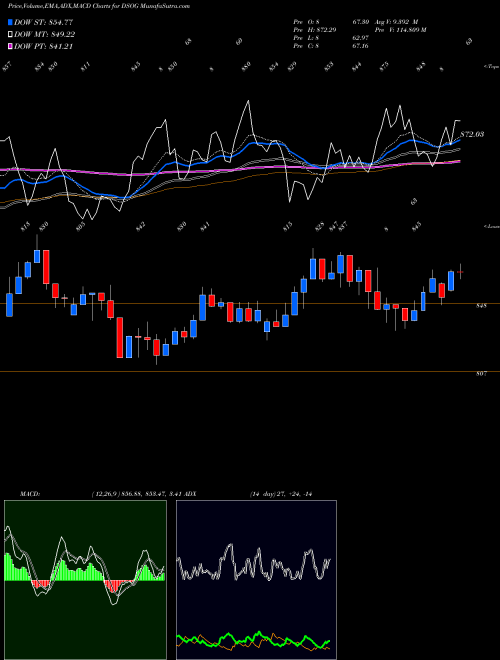Image resolution: width=500 pixels, height=660 pixels.
Task: Click the white DOW MT legend swatch
Action: click(x=10, y=35)
